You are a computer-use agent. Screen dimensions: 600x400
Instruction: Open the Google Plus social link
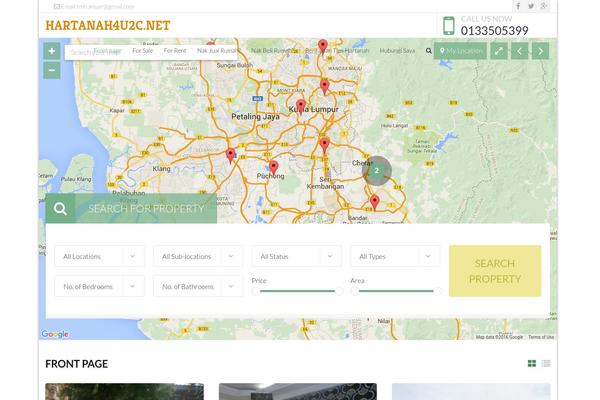[544, 6]
